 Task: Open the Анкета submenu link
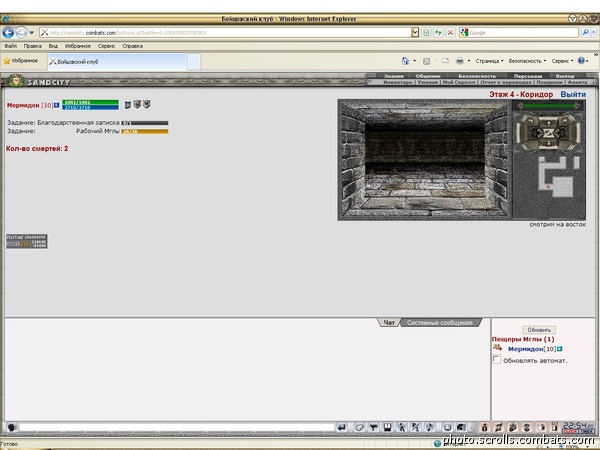pos(577,82)
